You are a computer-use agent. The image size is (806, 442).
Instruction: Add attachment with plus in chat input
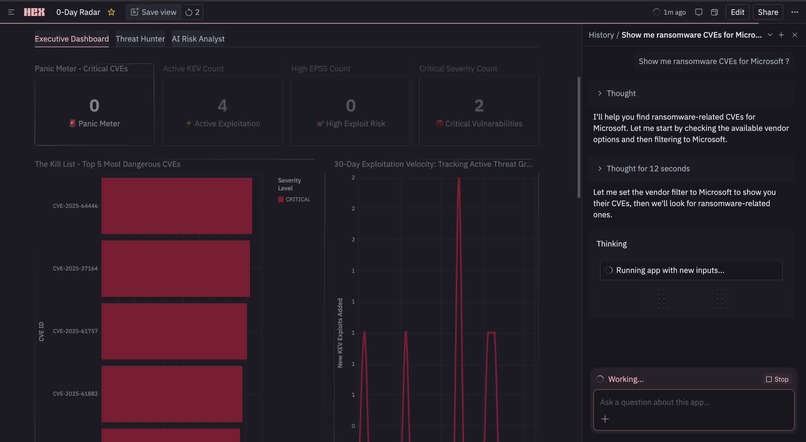(x=605, y=419)
